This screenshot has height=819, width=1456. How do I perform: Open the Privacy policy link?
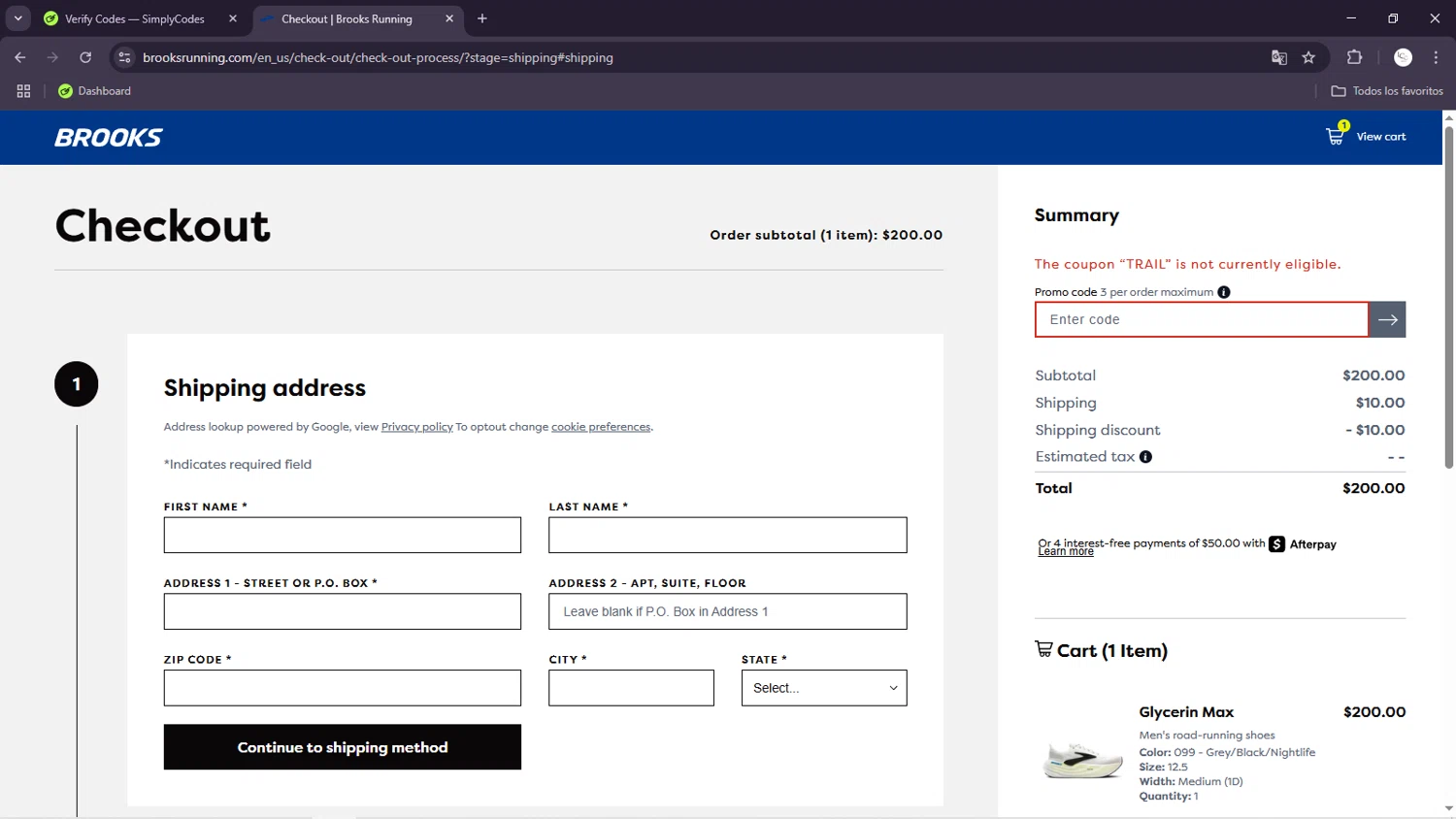point(417,427)
